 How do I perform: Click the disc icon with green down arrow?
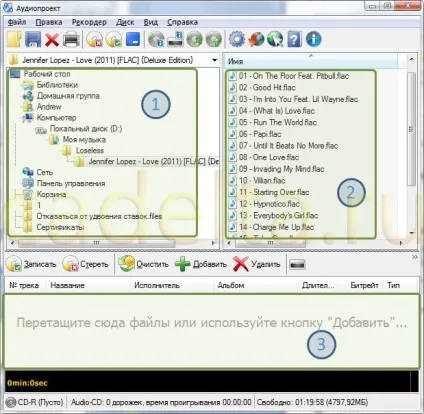pos(194,40)
